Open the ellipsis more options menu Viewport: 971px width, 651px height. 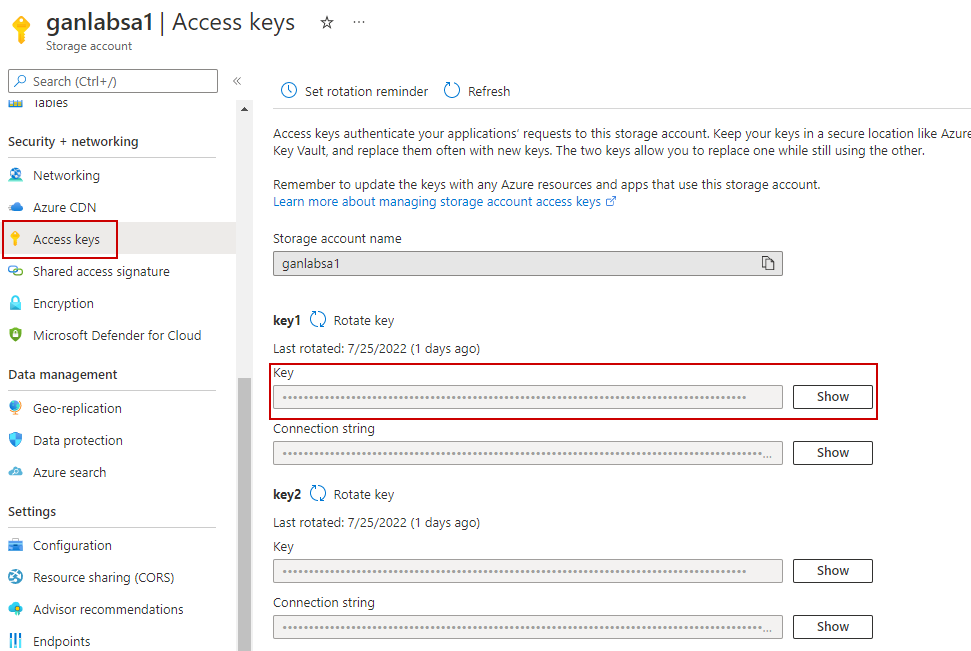coord(359,22)
